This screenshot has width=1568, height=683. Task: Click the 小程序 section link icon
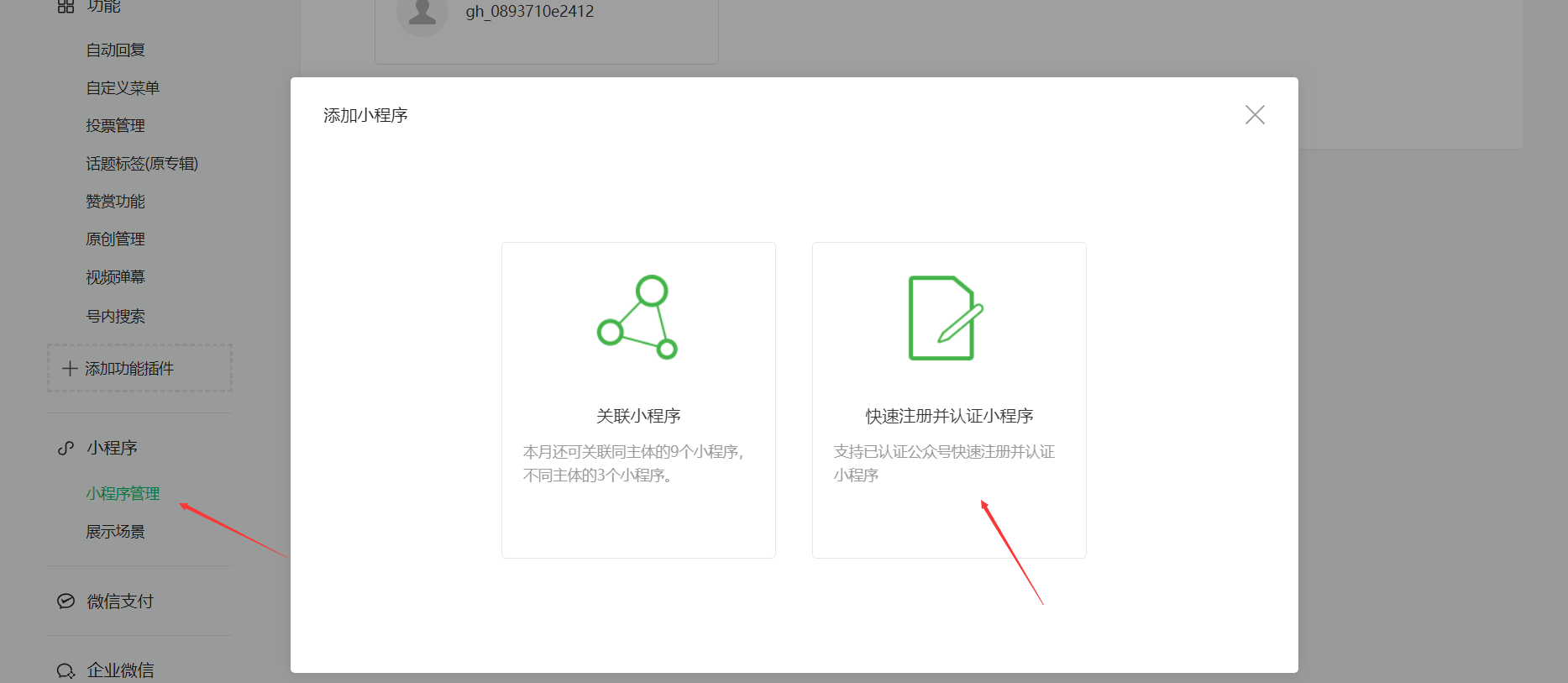66,448
